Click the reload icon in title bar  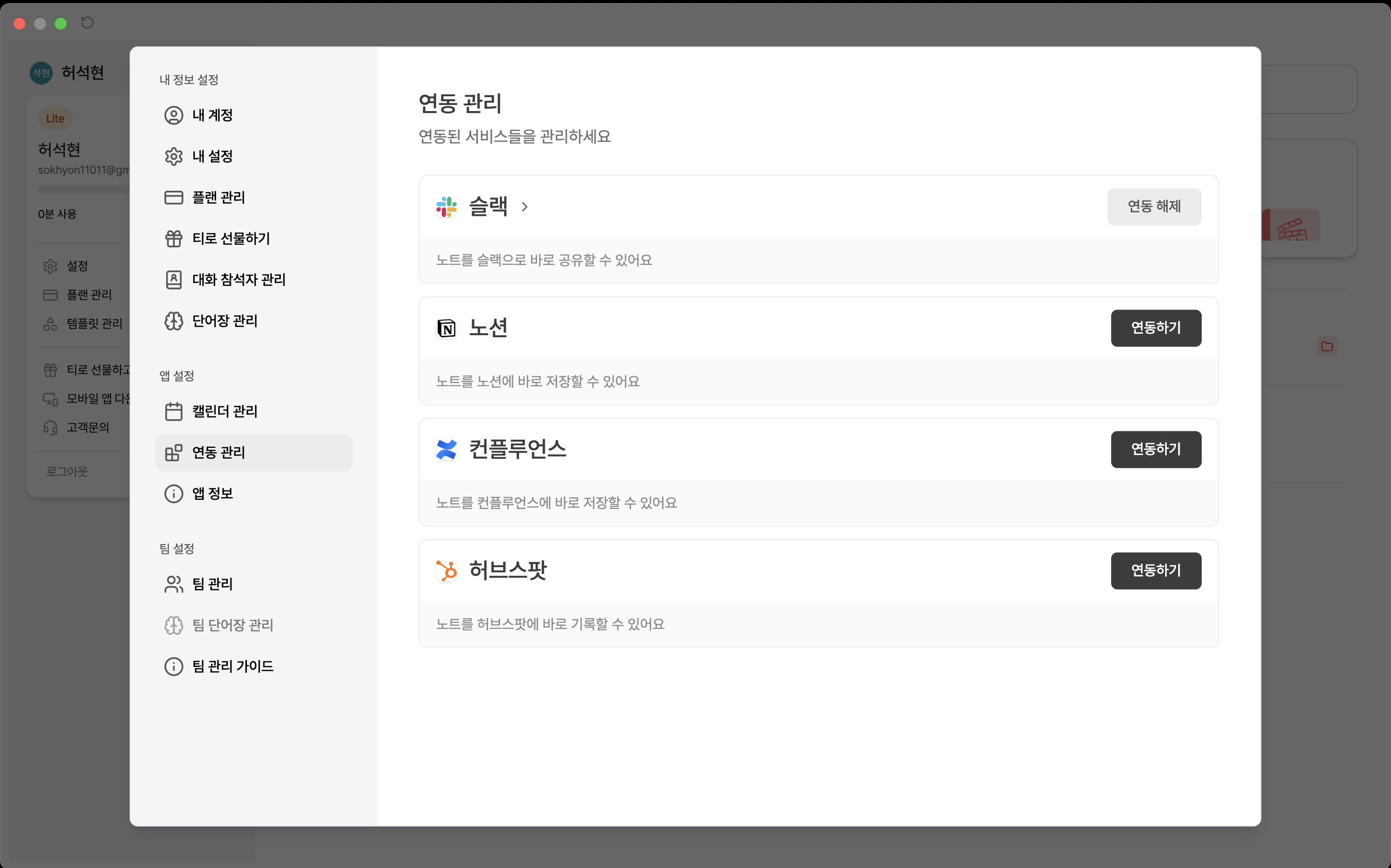pos(87,23)
